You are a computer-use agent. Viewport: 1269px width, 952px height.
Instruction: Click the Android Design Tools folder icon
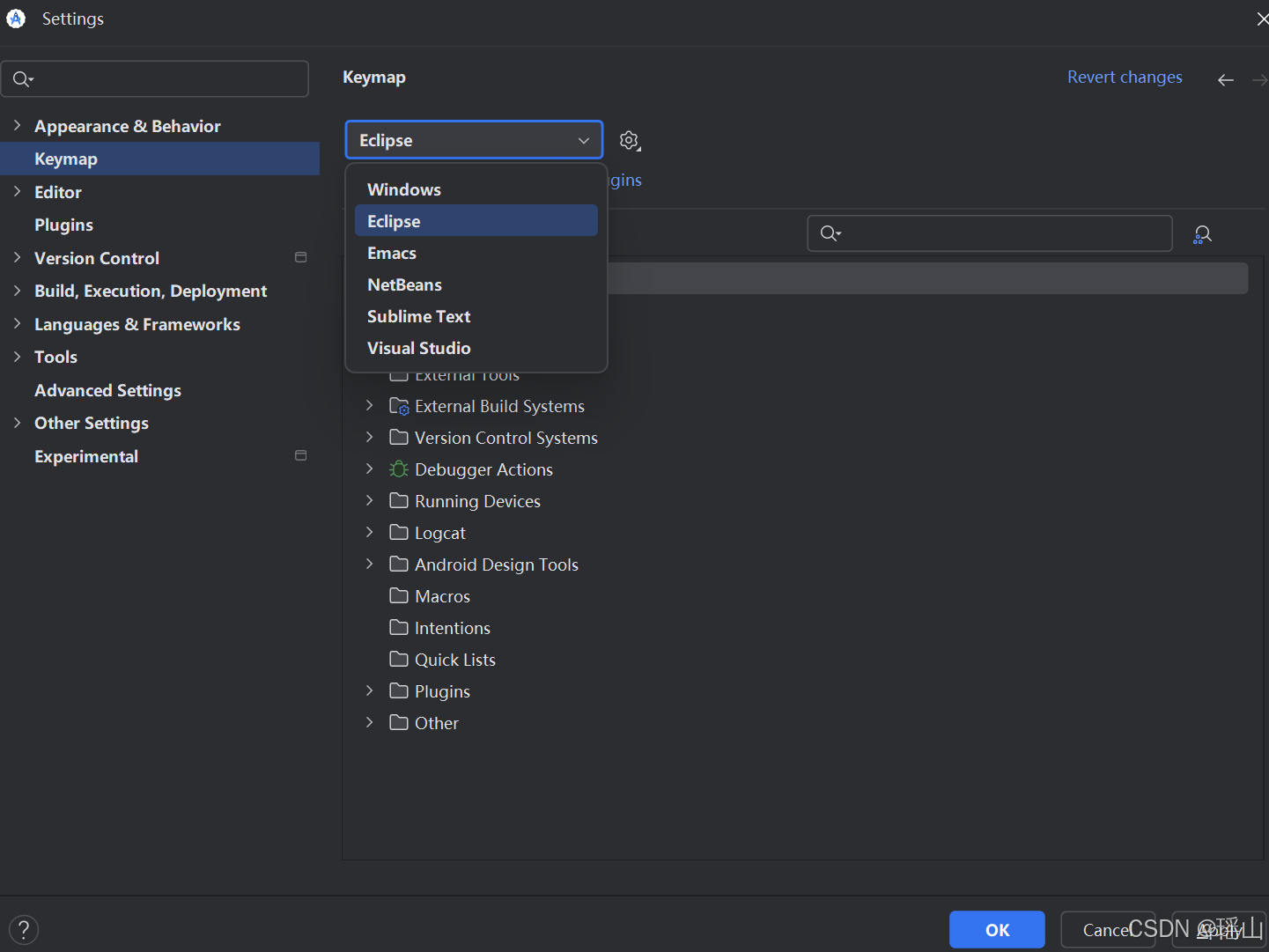click(399, 565)
